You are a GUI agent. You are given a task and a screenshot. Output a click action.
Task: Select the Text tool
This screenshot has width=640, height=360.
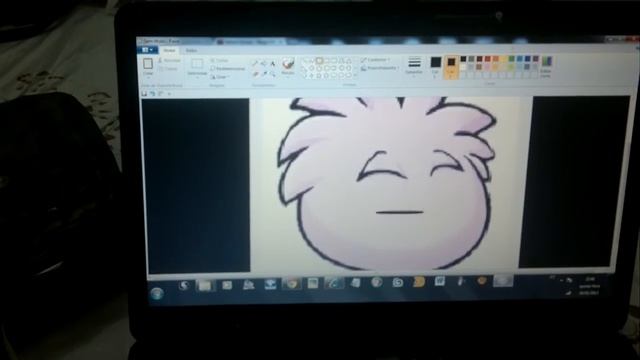coord(273,63)
